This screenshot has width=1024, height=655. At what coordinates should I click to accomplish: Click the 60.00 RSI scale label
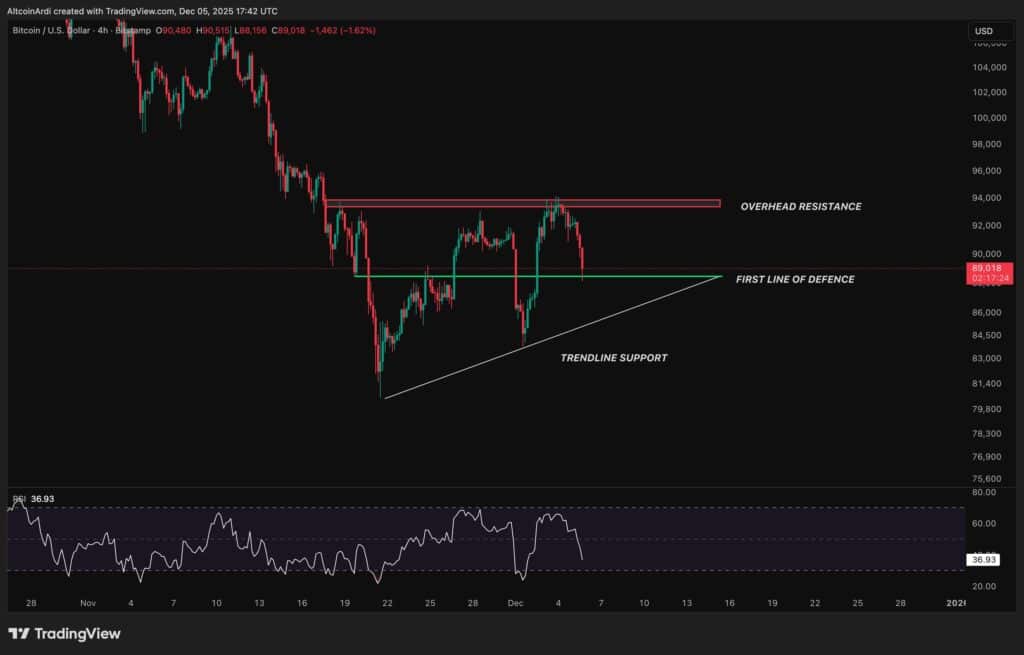[984, 523]
